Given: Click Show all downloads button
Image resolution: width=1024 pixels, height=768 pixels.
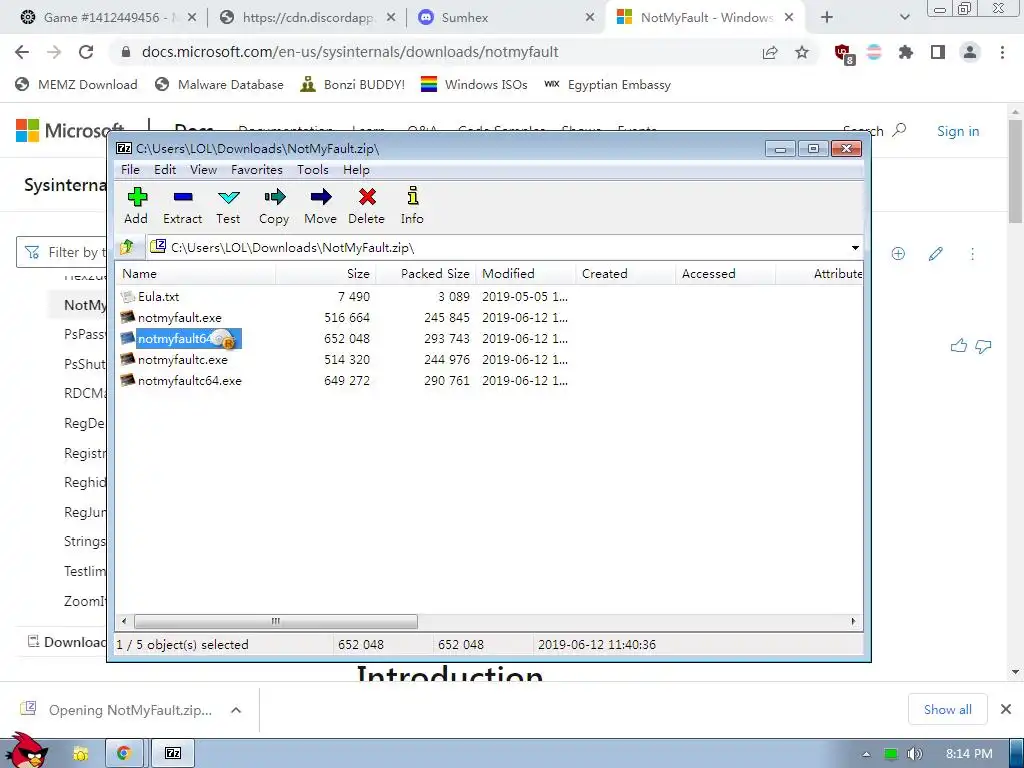Looking at the screenshot, I should (948, 709).
